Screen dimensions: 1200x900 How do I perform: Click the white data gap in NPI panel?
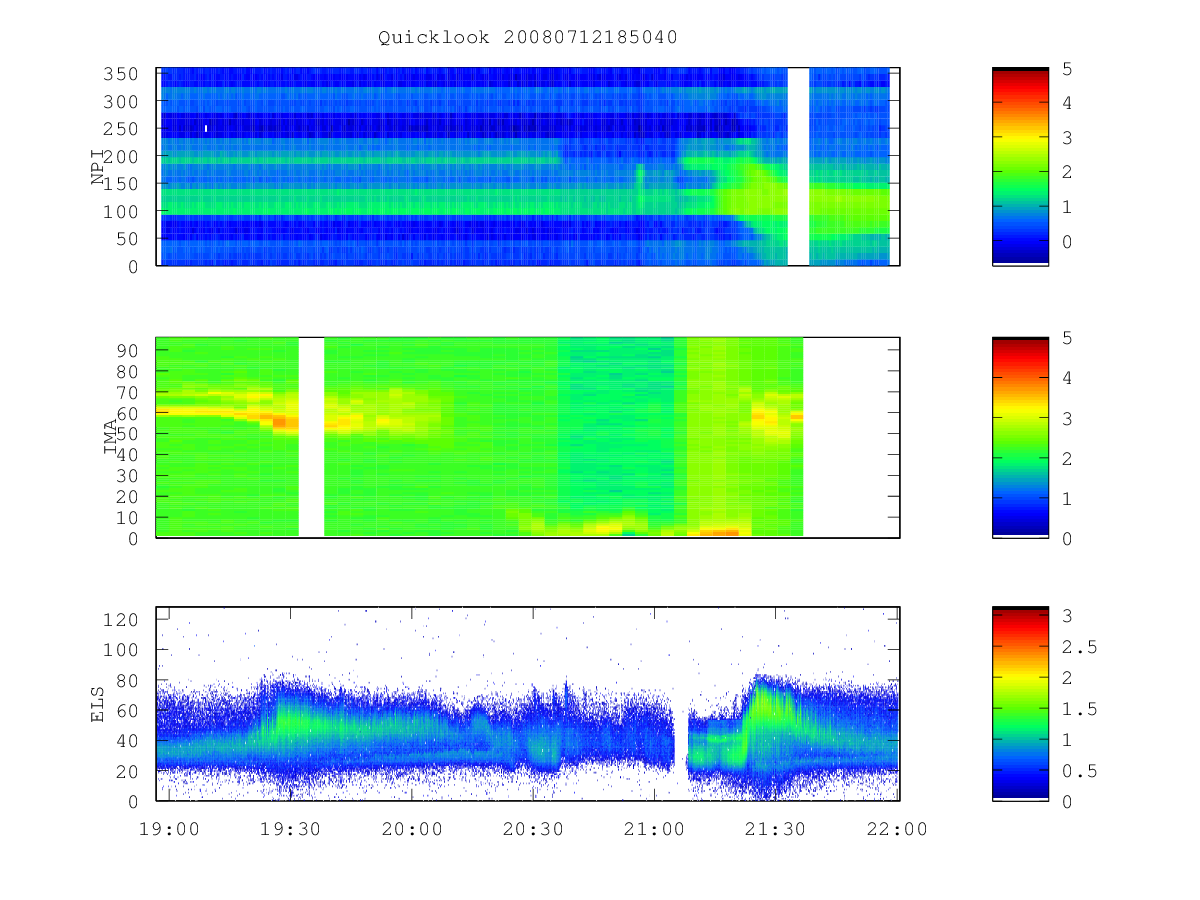click(x=798, y=167)
